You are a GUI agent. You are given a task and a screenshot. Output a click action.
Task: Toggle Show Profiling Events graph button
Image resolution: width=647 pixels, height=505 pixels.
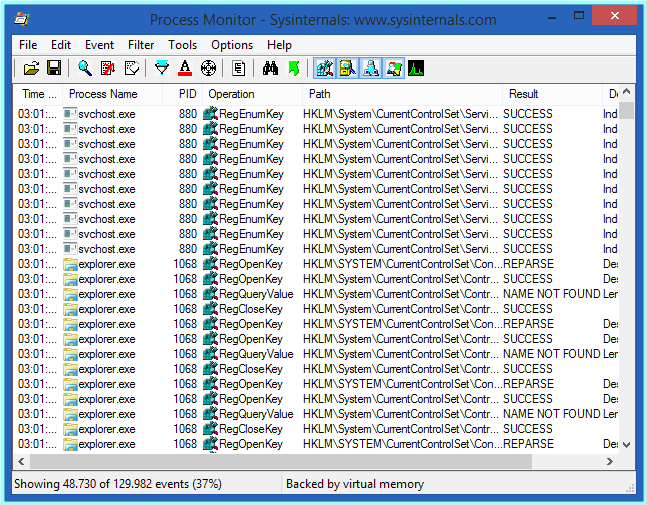tap(416, 68)
